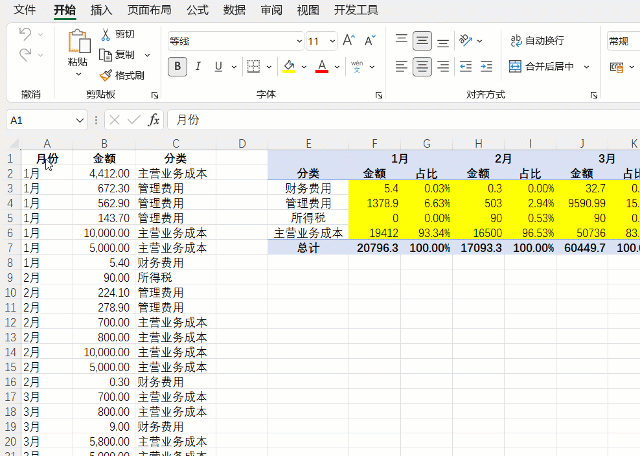Viewport: 640px width, 456px height.
Task: Expand the font size dropdown
Action: 331,42
